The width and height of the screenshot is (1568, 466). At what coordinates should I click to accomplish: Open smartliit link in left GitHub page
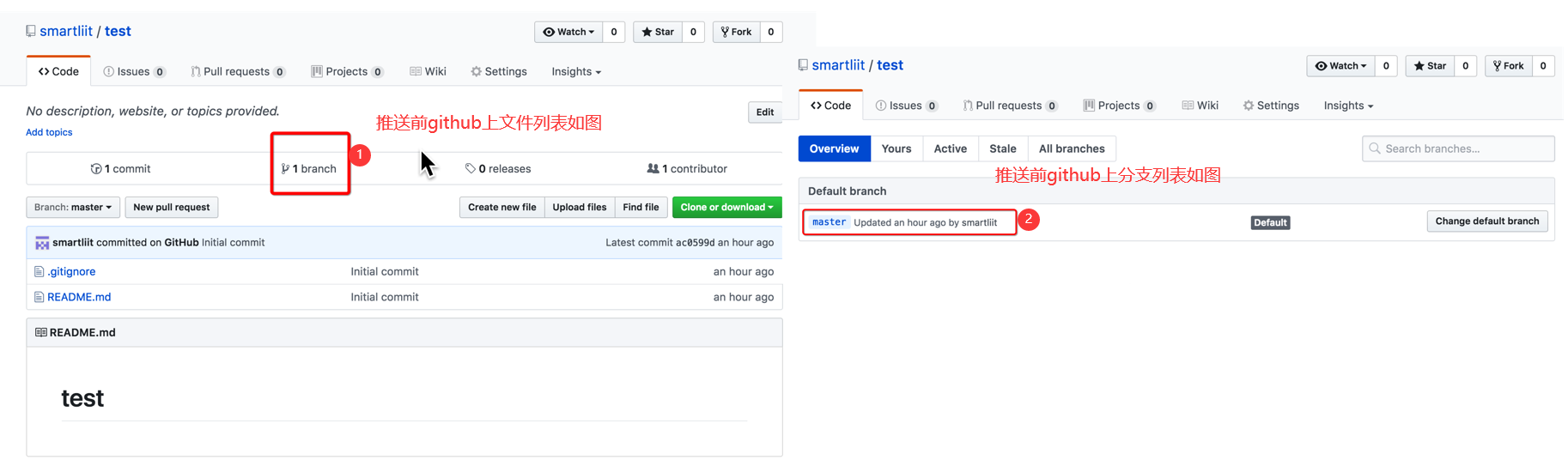click(66, 32)
